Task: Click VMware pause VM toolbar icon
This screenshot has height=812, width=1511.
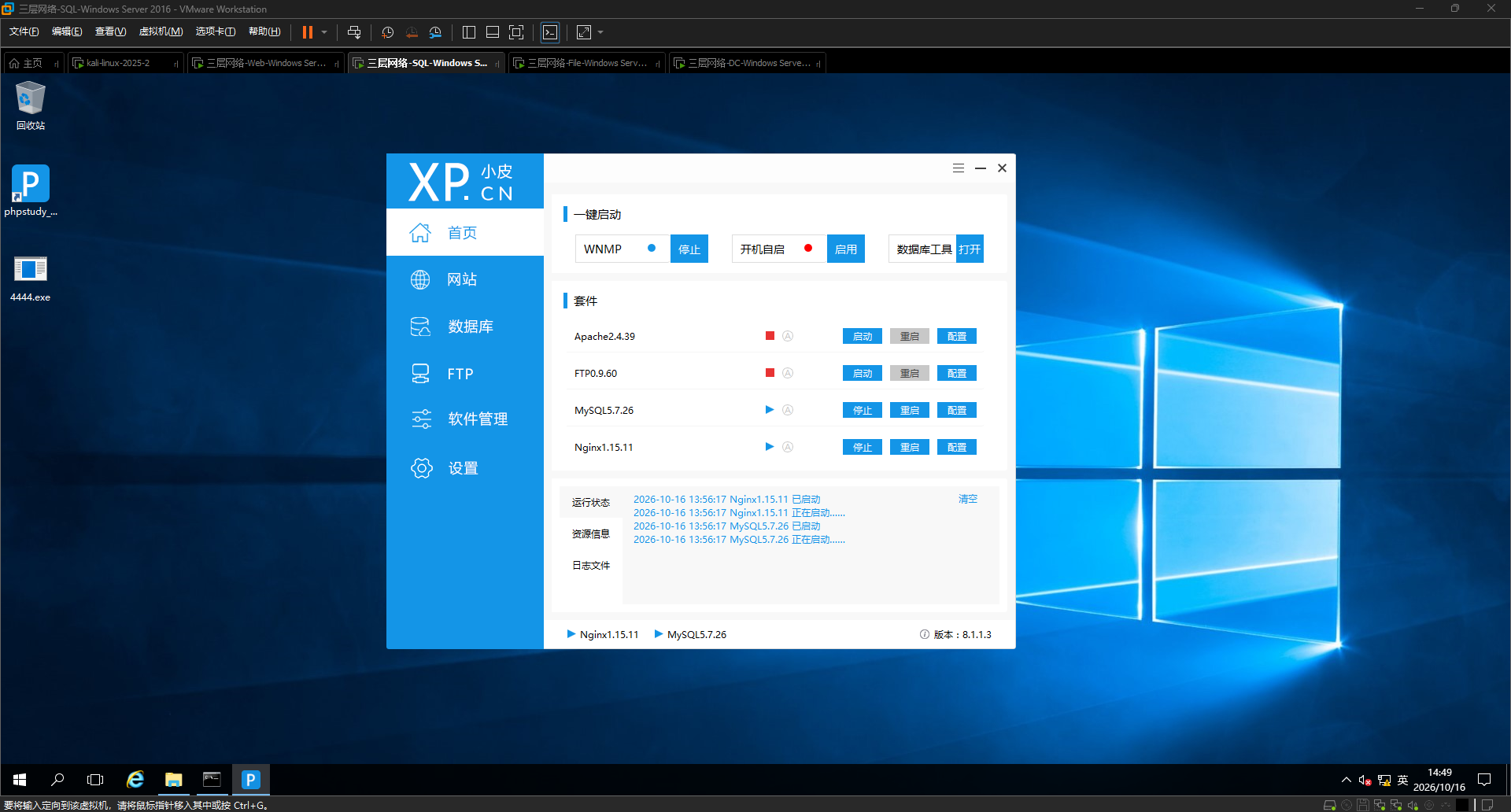Action: click(x=308, y=32)
